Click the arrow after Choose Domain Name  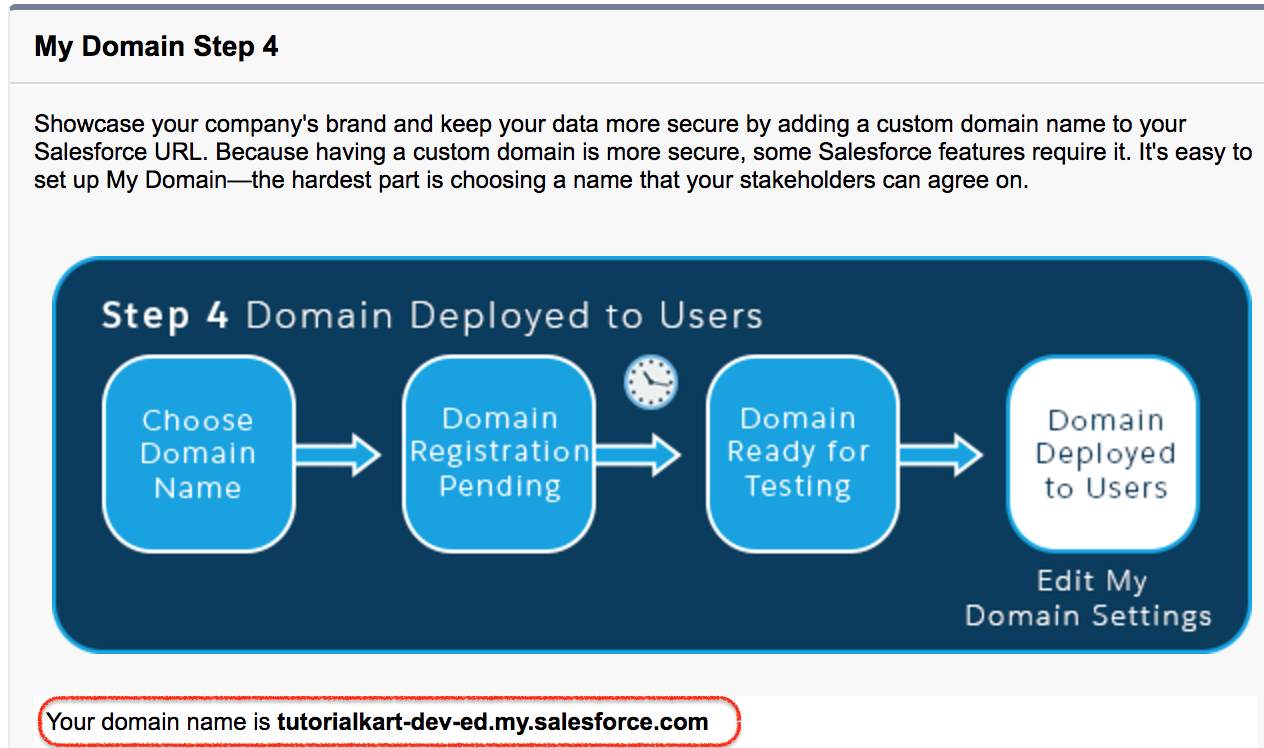[339, 455]
